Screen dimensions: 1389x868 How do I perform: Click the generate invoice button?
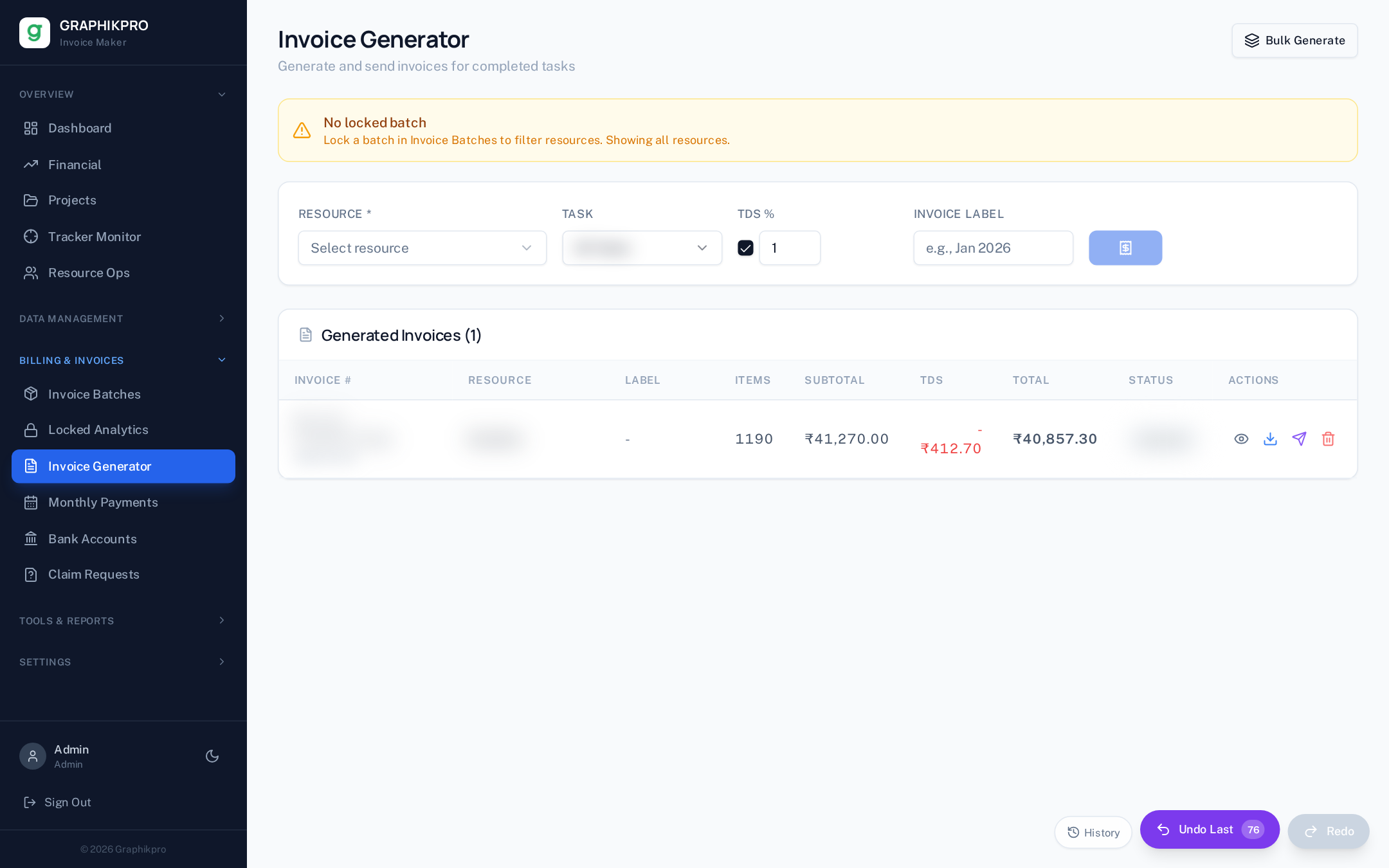(x=1125, y=248)
